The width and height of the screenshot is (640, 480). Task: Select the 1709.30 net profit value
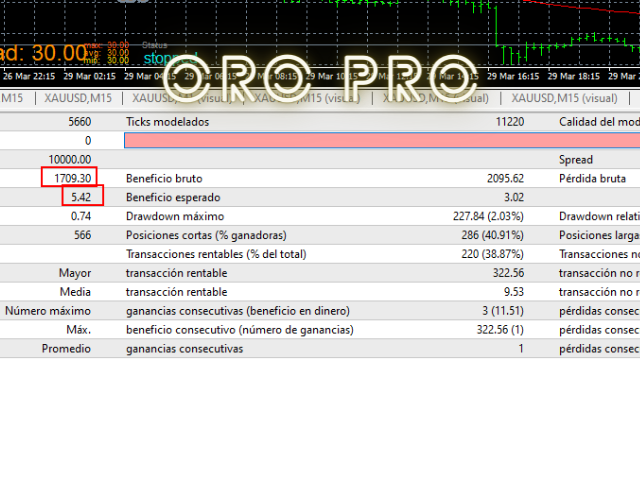pos(73,178)
